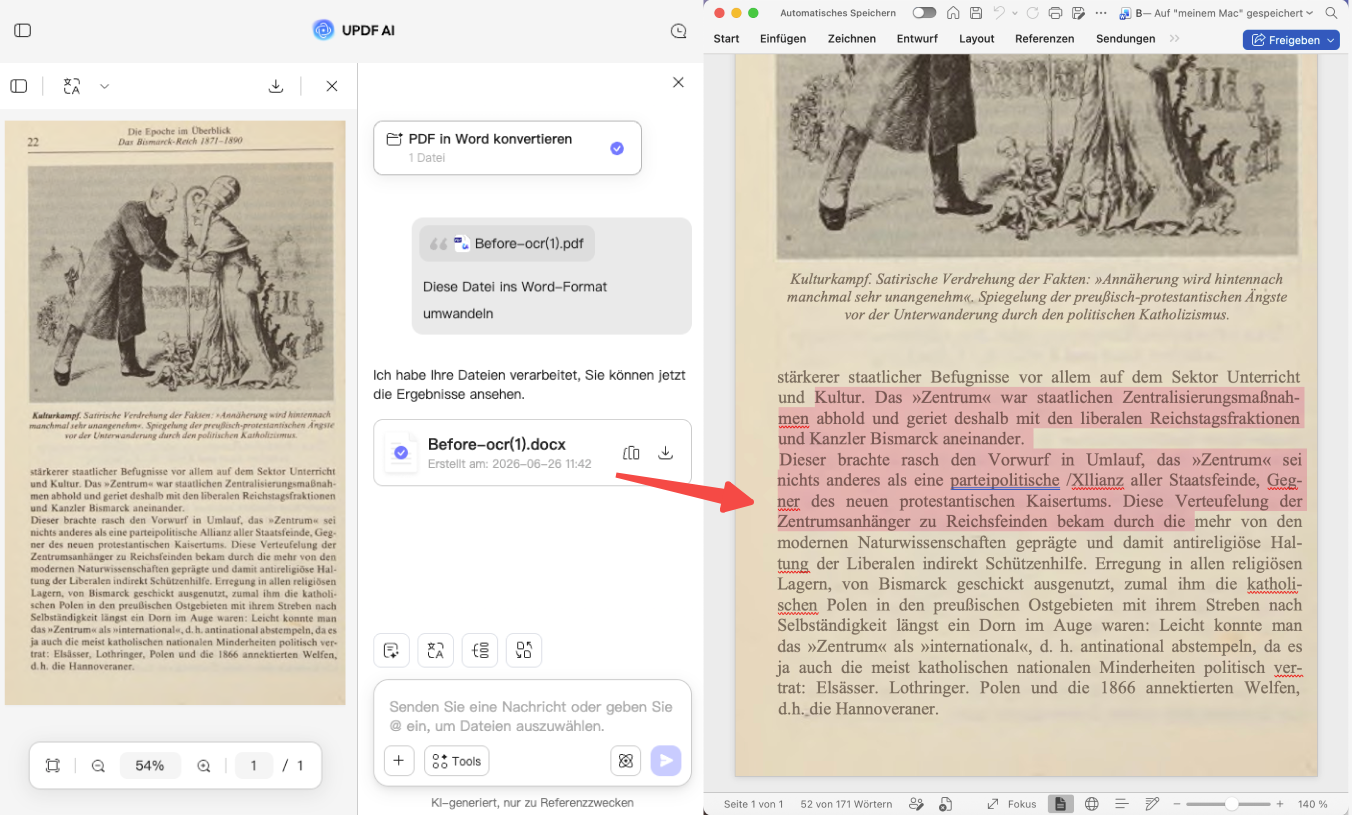This screenshot has height=815, width=1352.
Task: Click the search magnifier in Word
Action: [x=1331, y=13]
